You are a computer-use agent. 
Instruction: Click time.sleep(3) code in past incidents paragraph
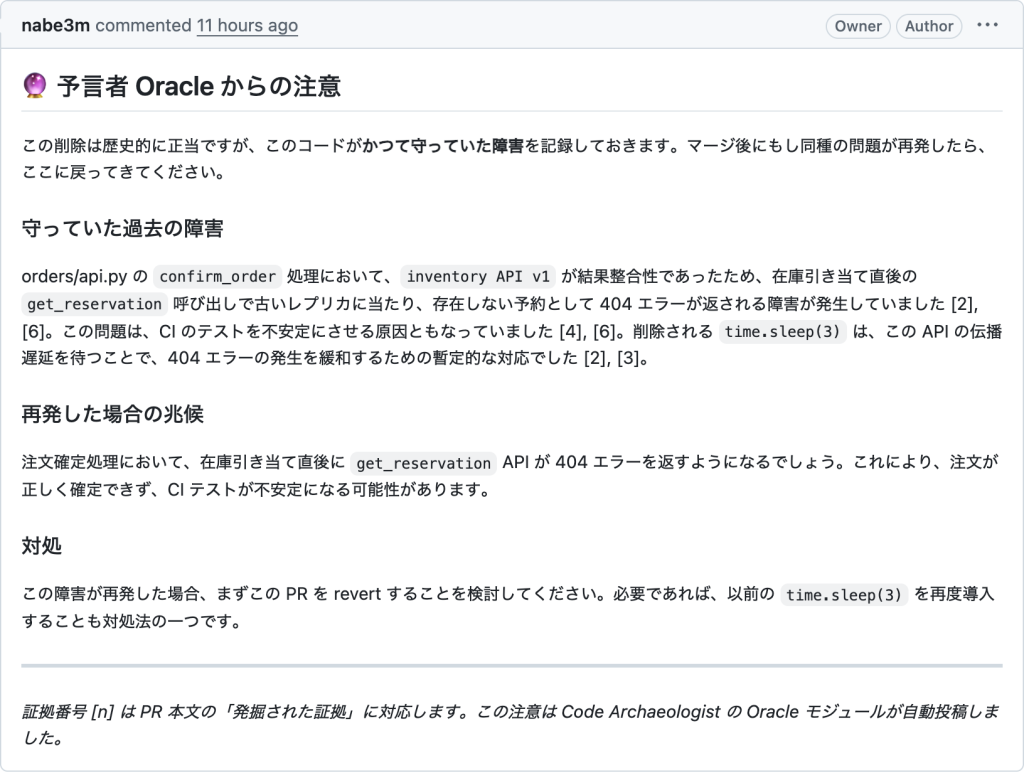(782, 331)
